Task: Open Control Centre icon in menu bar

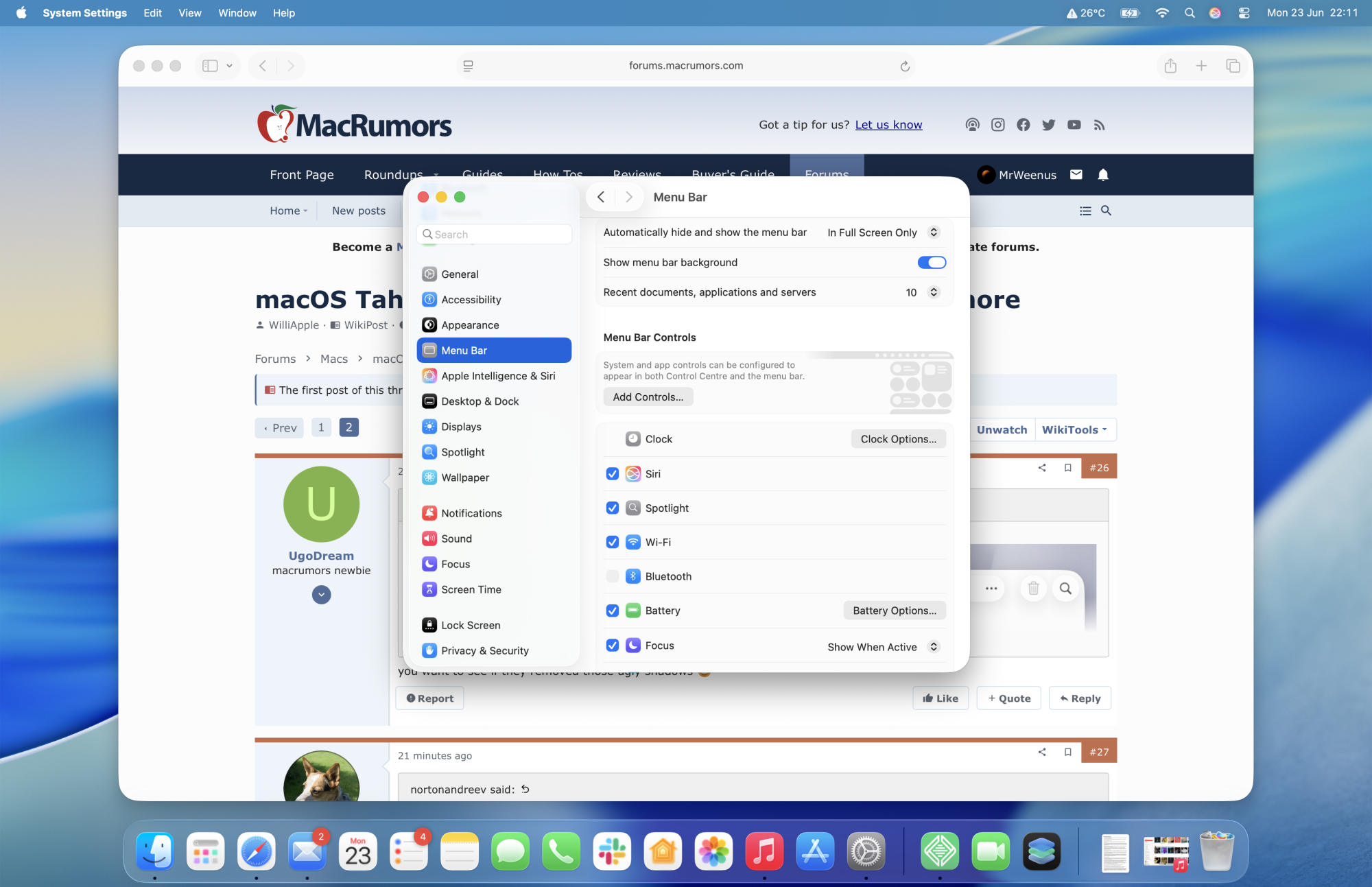Action: tap(1244, 13)
